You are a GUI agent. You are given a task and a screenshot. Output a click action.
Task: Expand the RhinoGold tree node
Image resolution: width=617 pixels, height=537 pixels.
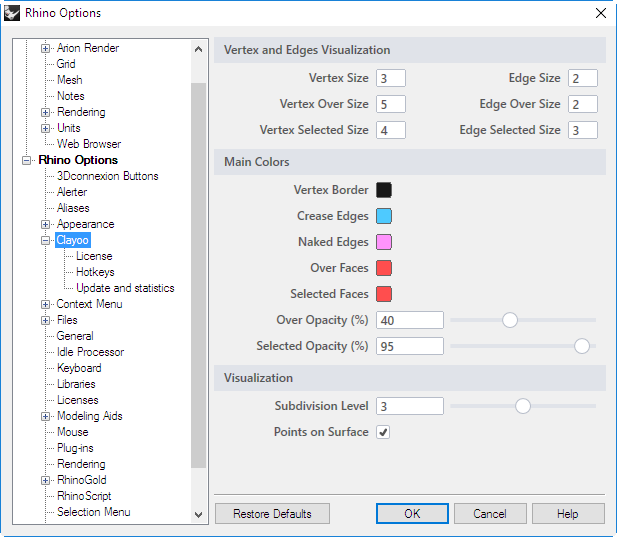coord(45,480)
